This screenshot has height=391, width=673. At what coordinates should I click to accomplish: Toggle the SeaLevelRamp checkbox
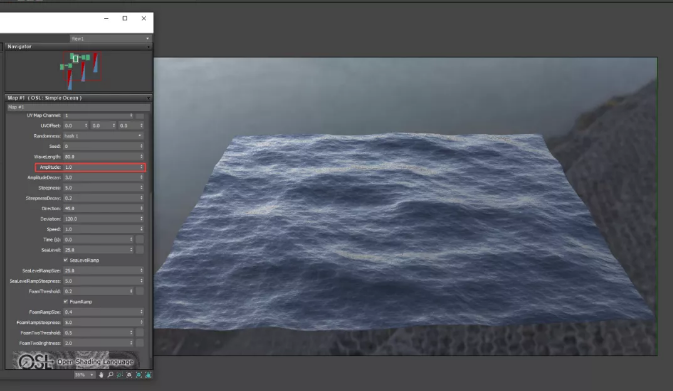tap(66, 260)
